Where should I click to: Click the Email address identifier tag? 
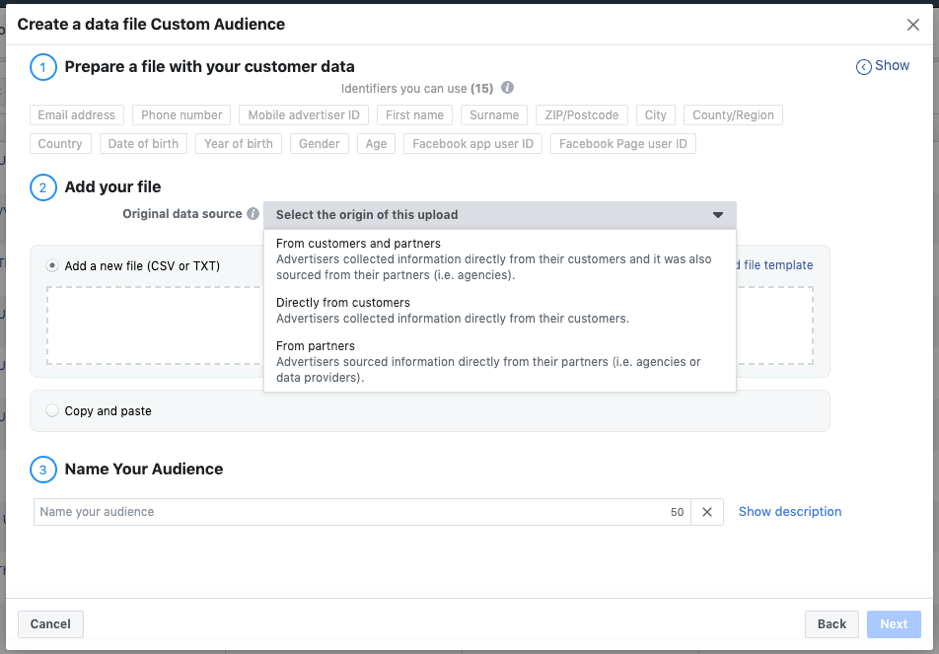click(x=77, y=115)
